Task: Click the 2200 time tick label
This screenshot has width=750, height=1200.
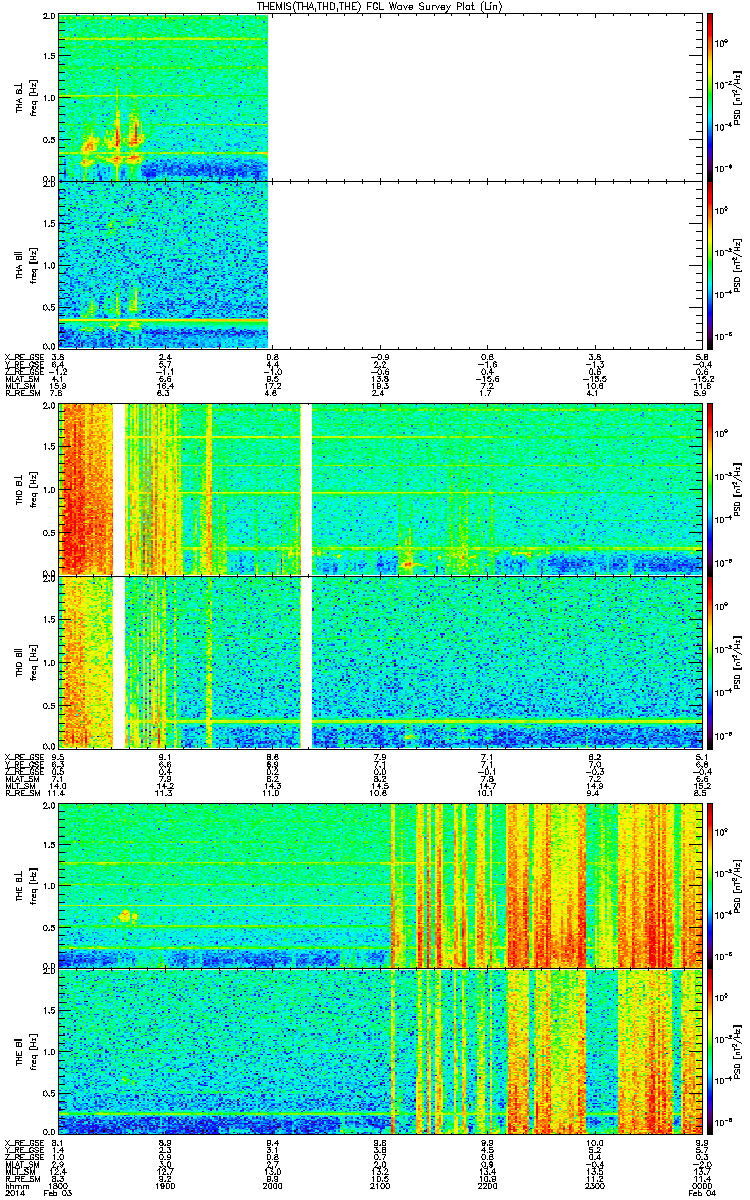Action: [487, 1184]
